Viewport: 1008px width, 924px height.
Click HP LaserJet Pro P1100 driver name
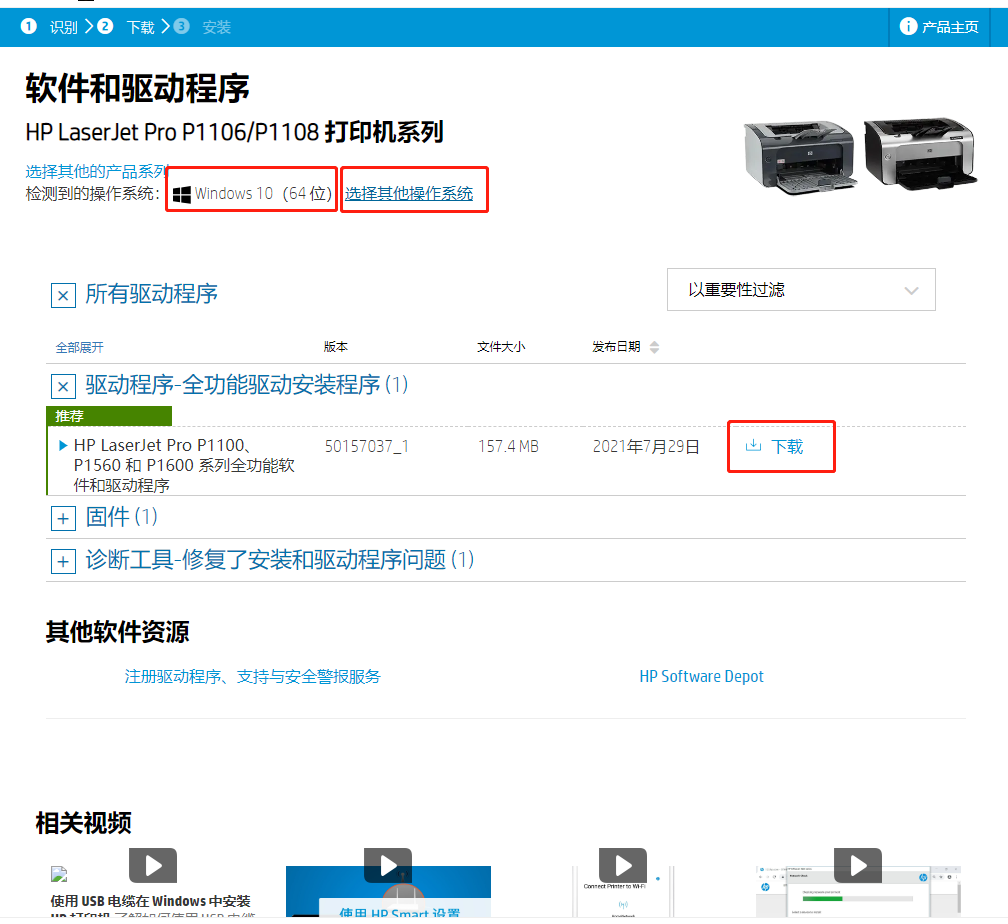coord(184,465)
